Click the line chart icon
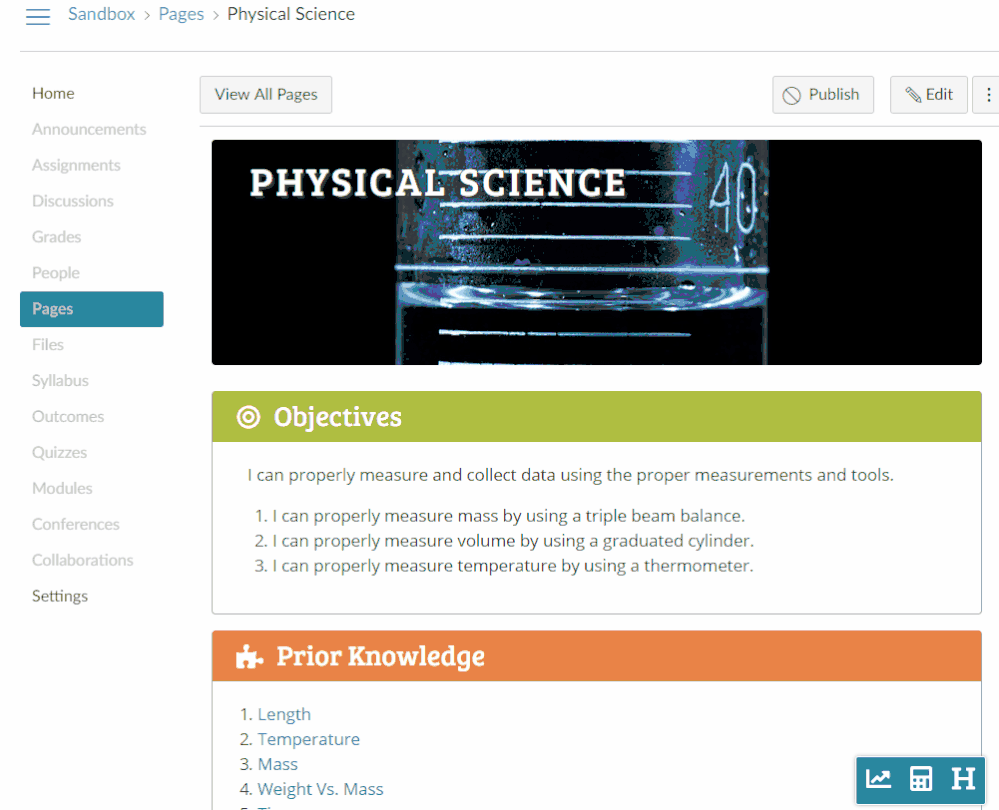The image size is (999, 810). coord(879,779)
